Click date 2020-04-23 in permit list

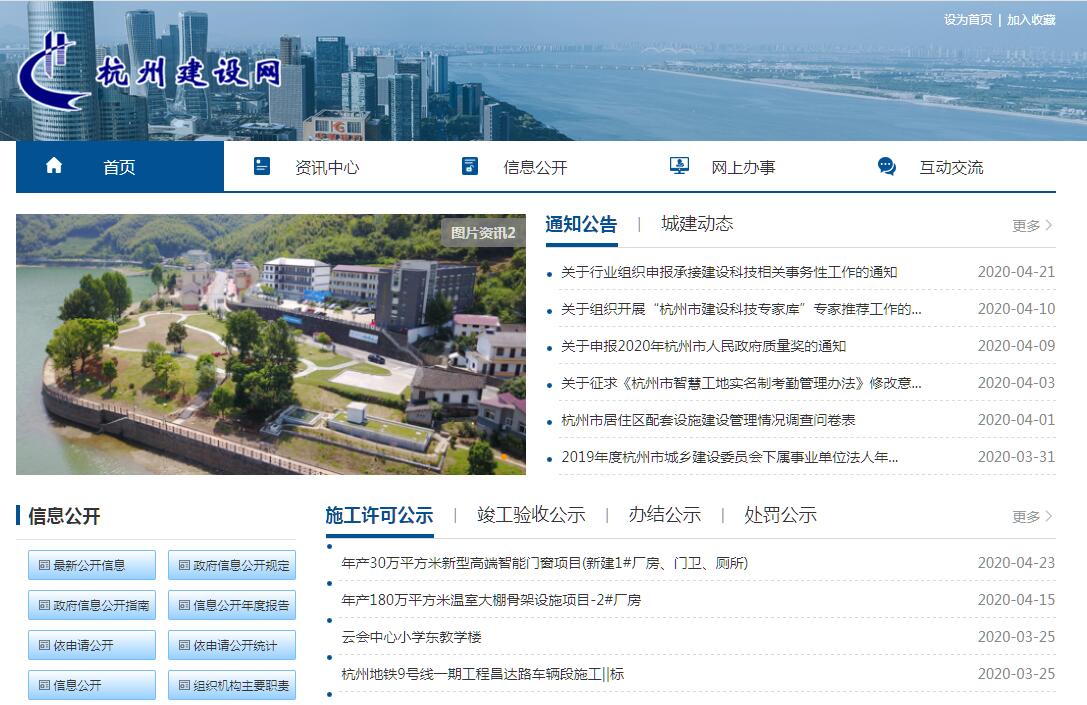(1016, 563)
